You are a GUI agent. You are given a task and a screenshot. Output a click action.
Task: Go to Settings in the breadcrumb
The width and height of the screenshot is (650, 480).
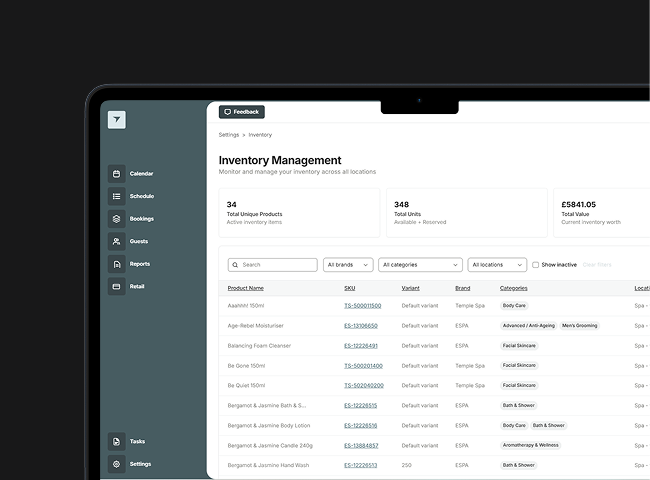pyautogui.click(x=229, y=135)
